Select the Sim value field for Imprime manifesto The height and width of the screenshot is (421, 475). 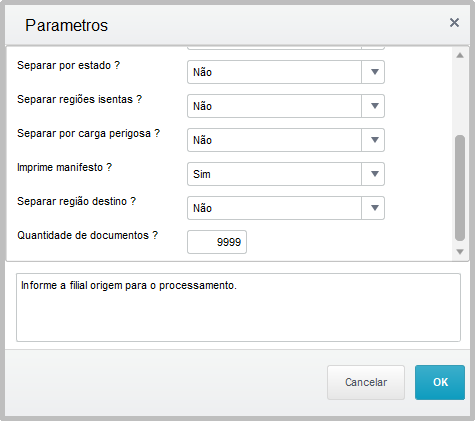click(x=274, y=174)
